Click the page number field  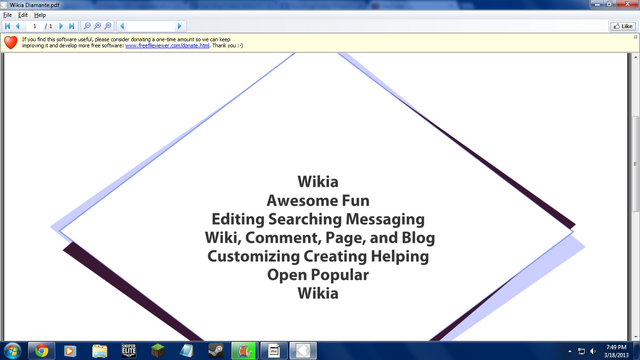tap(34, 26)
